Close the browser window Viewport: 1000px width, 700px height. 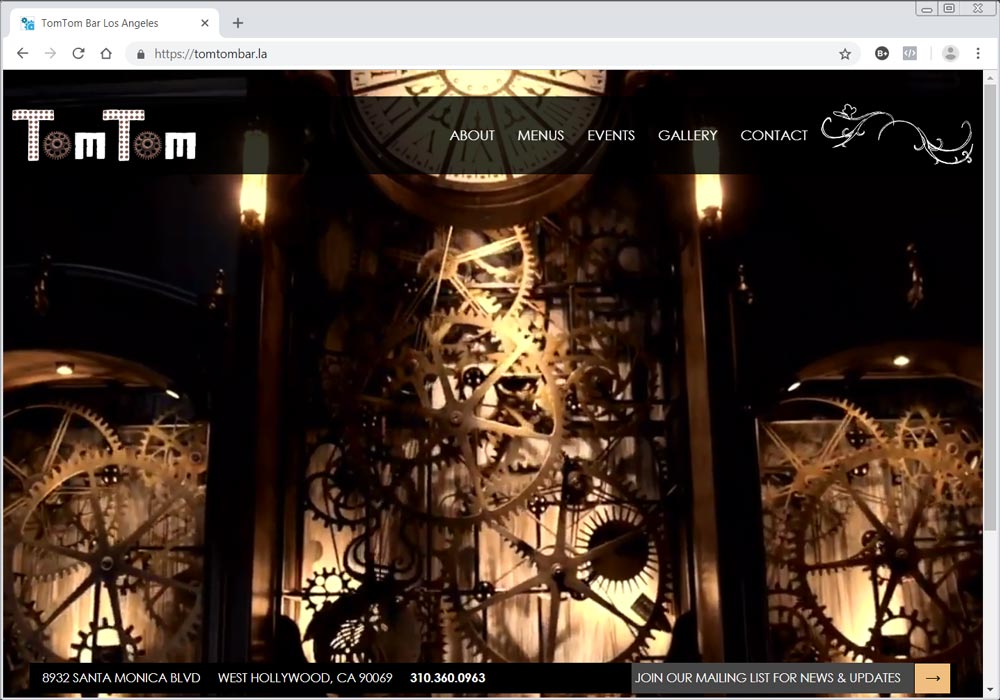(x=978, y=8)
